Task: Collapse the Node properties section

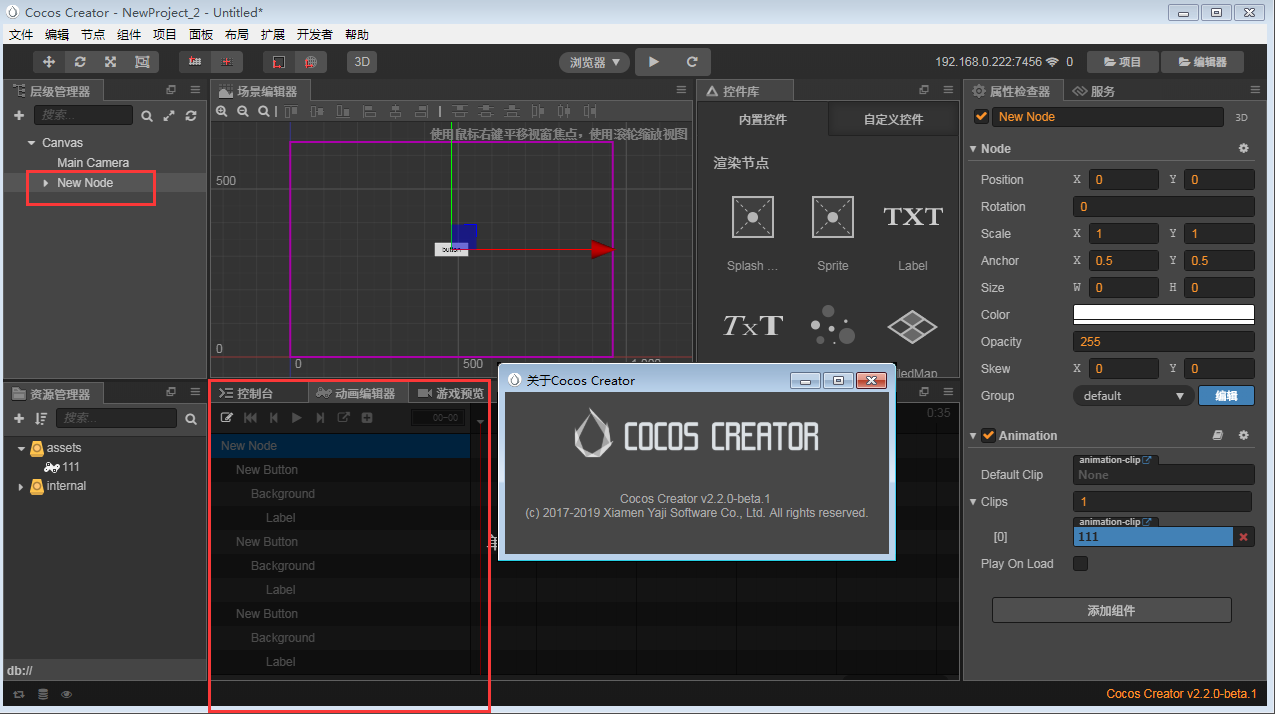Action: (x=974, y=148)
